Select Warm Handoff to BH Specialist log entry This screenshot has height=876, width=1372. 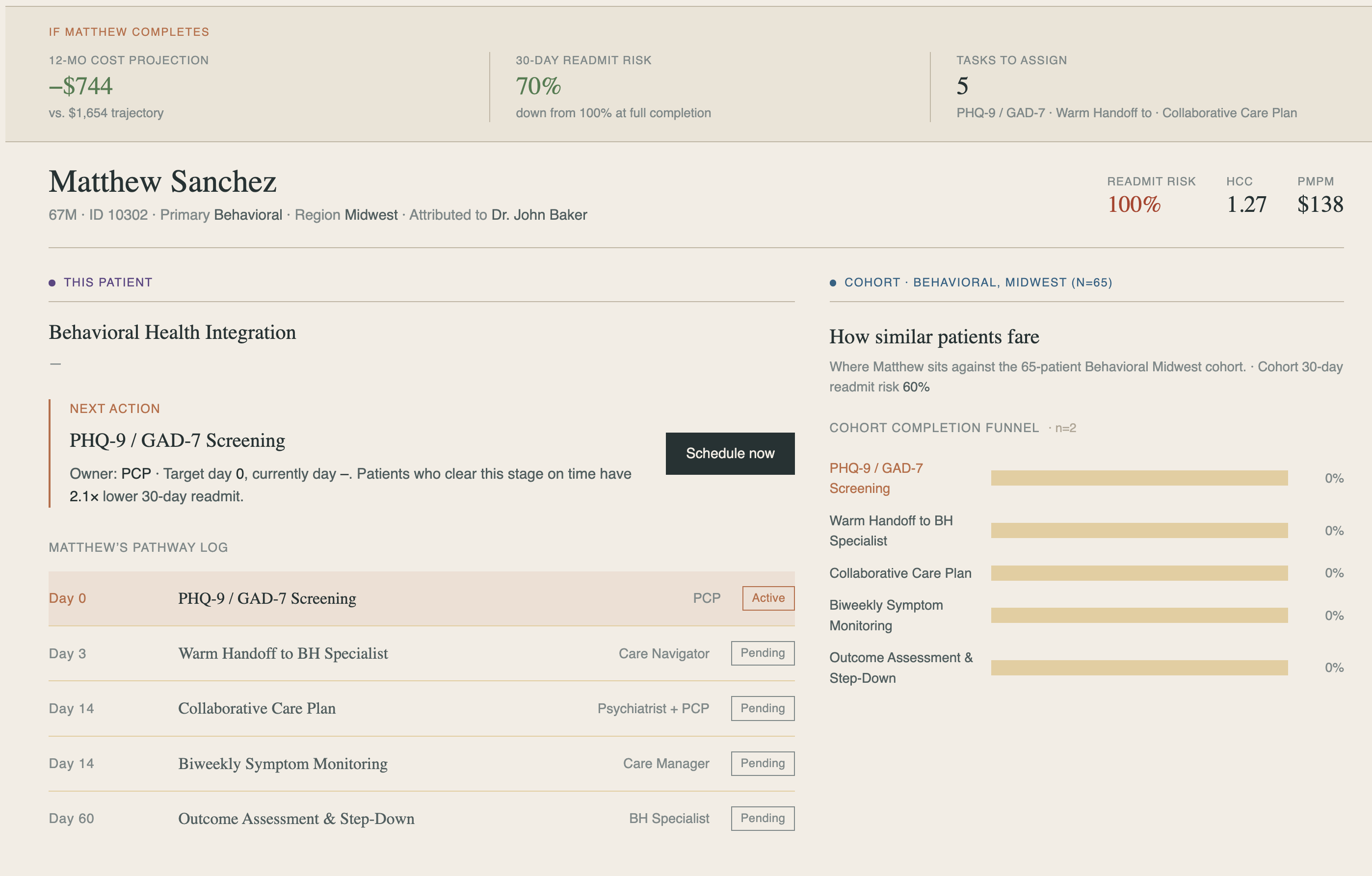coord(422,653)
